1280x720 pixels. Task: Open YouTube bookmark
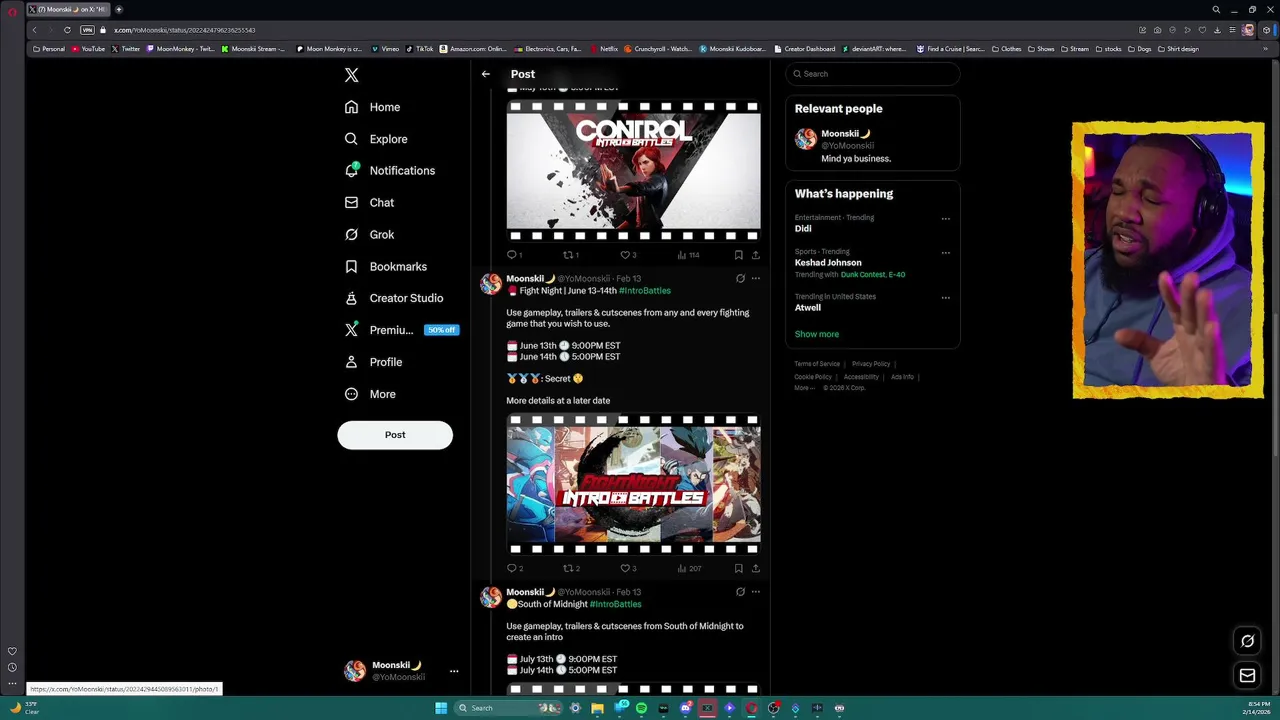click(x=89, y=49)
